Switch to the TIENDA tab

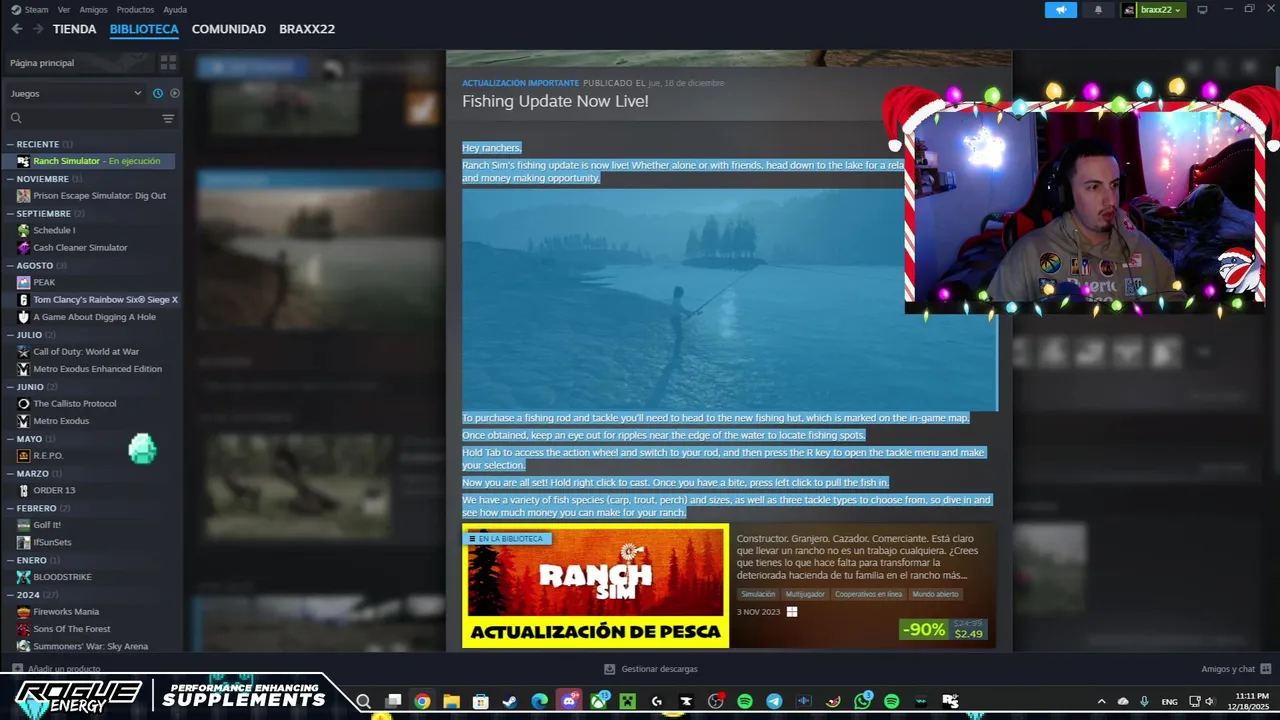click(74, 29)
